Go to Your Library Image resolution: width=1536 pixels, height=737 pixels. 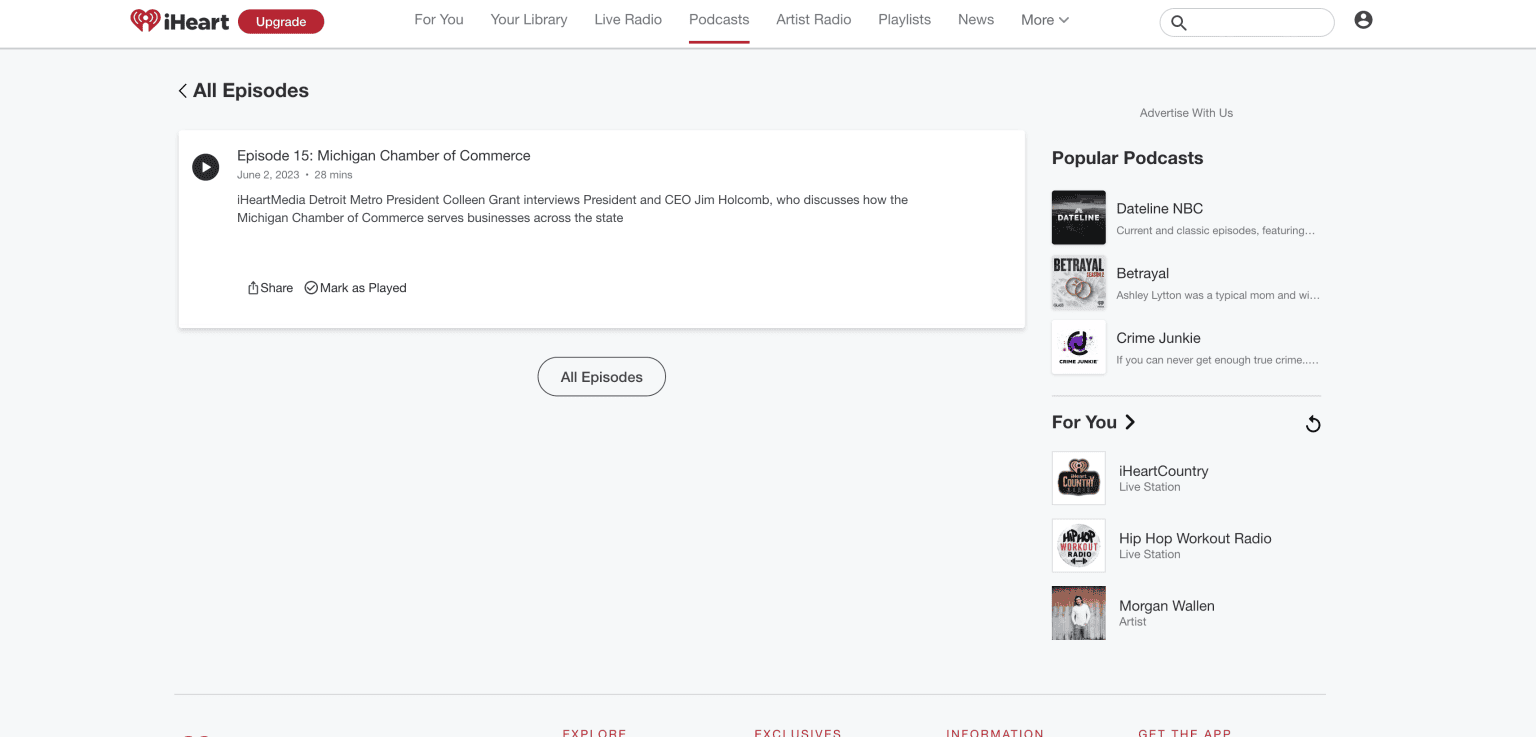tap(529, 20)
